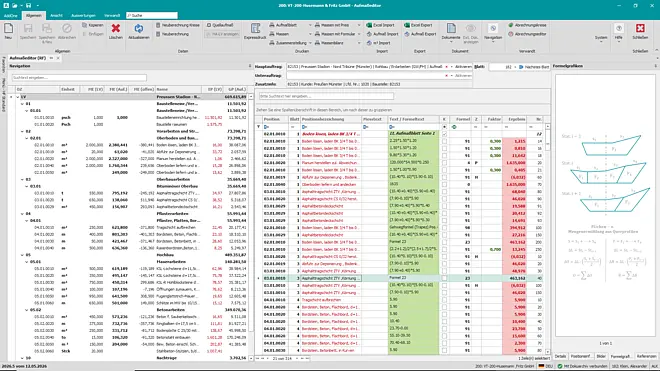Switch to the Auswertungen ribbon tab
The image size is (660, 371).
(83, 16)
